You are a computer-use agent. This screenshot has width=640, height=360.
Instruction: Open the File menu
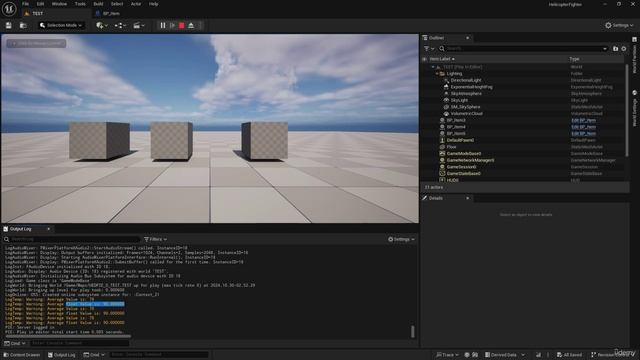pyautogui.click(x=25, y=4)
